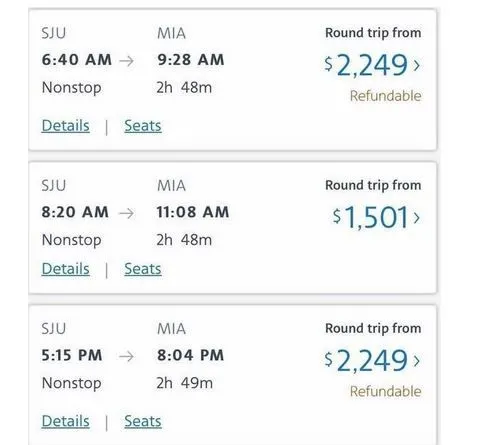View Seats for the 8:20 AM flight
Image resolution: width=484 pixels, height=445 pixels.
(143, 269)
